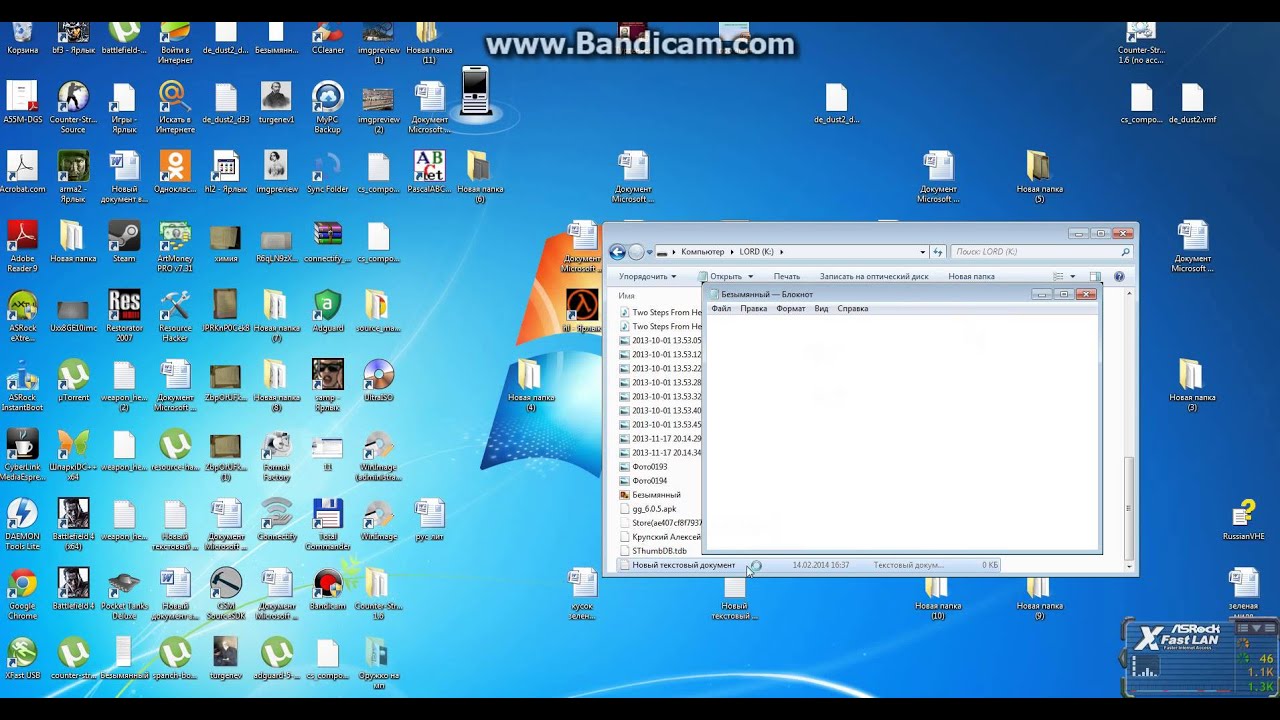Open the Вид menu in Notepad

821,309
